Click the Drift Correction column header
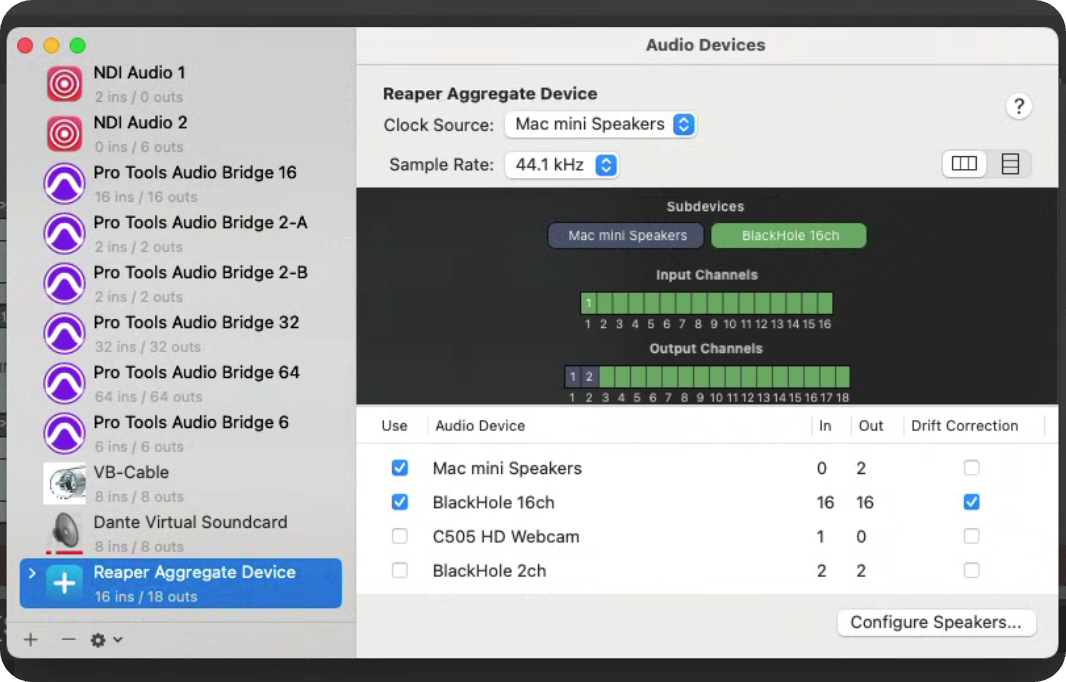This screenshot has width=1066, height=682. tap(965, 426)
